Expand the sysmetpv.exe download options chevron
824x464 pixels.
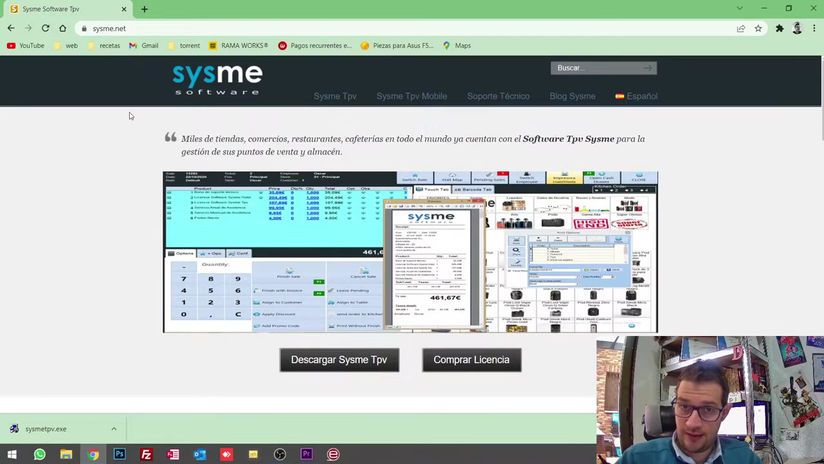114,429
